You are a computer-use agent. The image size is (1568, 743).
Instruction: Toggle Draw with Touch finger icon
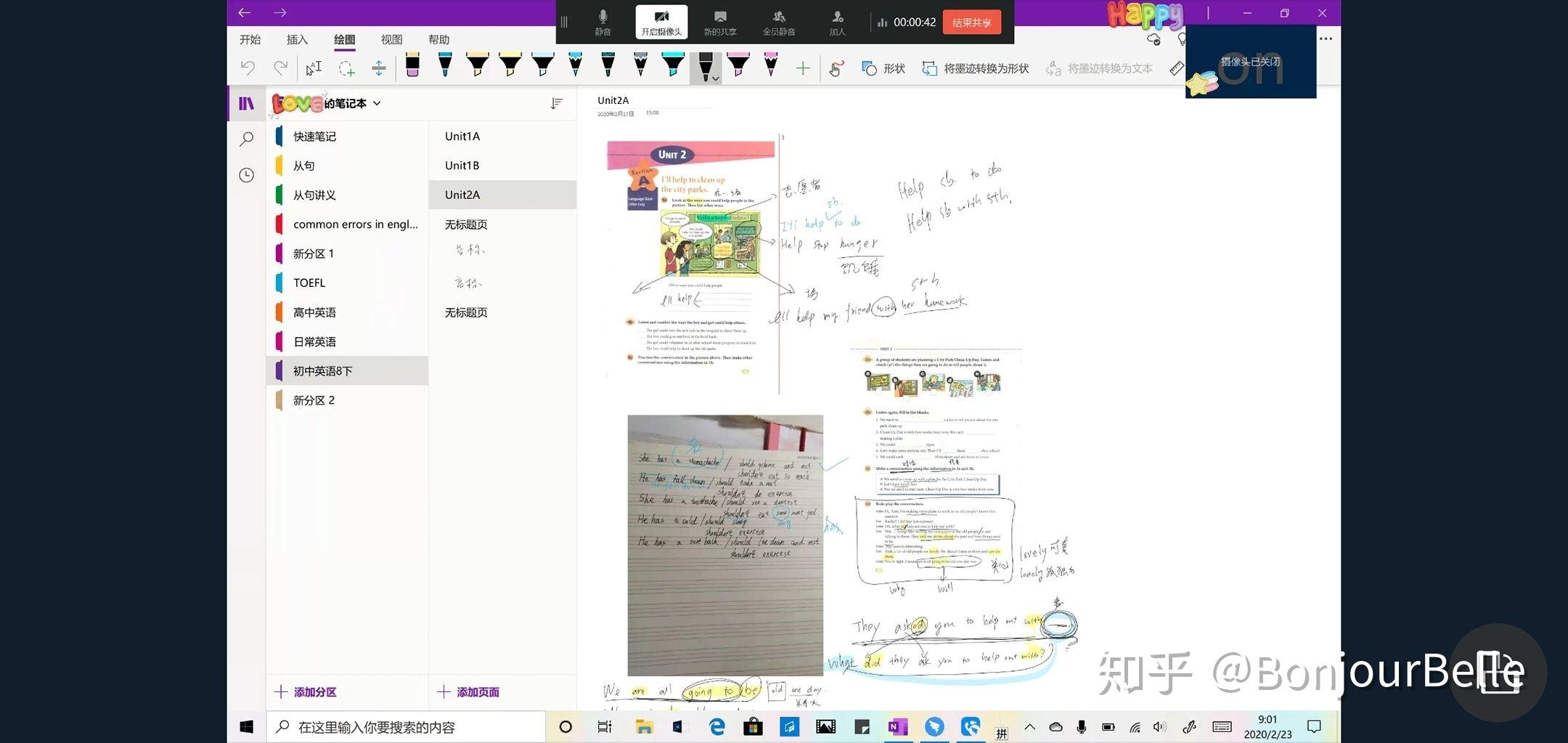[x=836, y=68]
